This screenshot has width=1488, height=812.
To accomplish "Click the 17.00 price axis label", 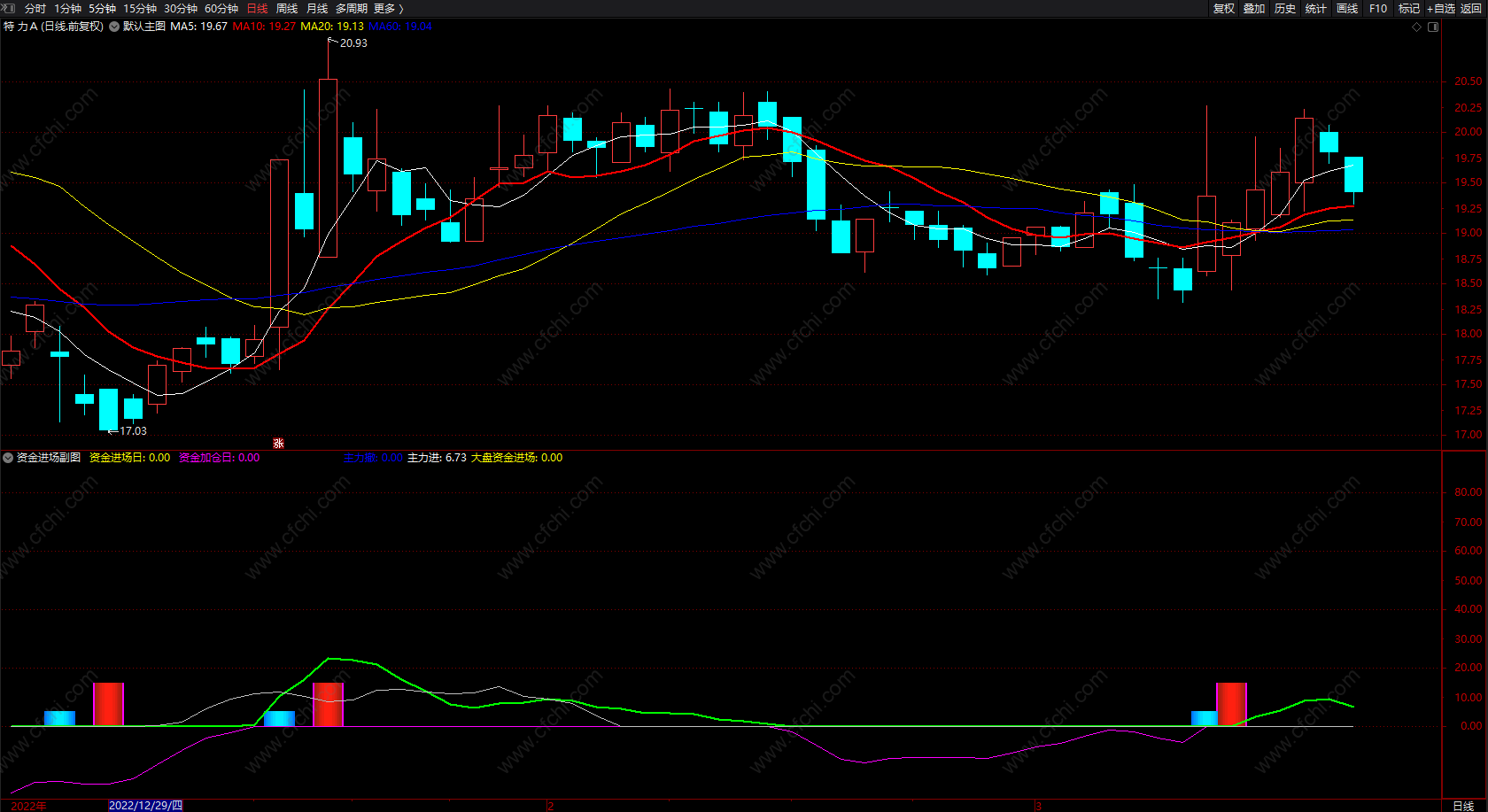I will coord(1468,435).
